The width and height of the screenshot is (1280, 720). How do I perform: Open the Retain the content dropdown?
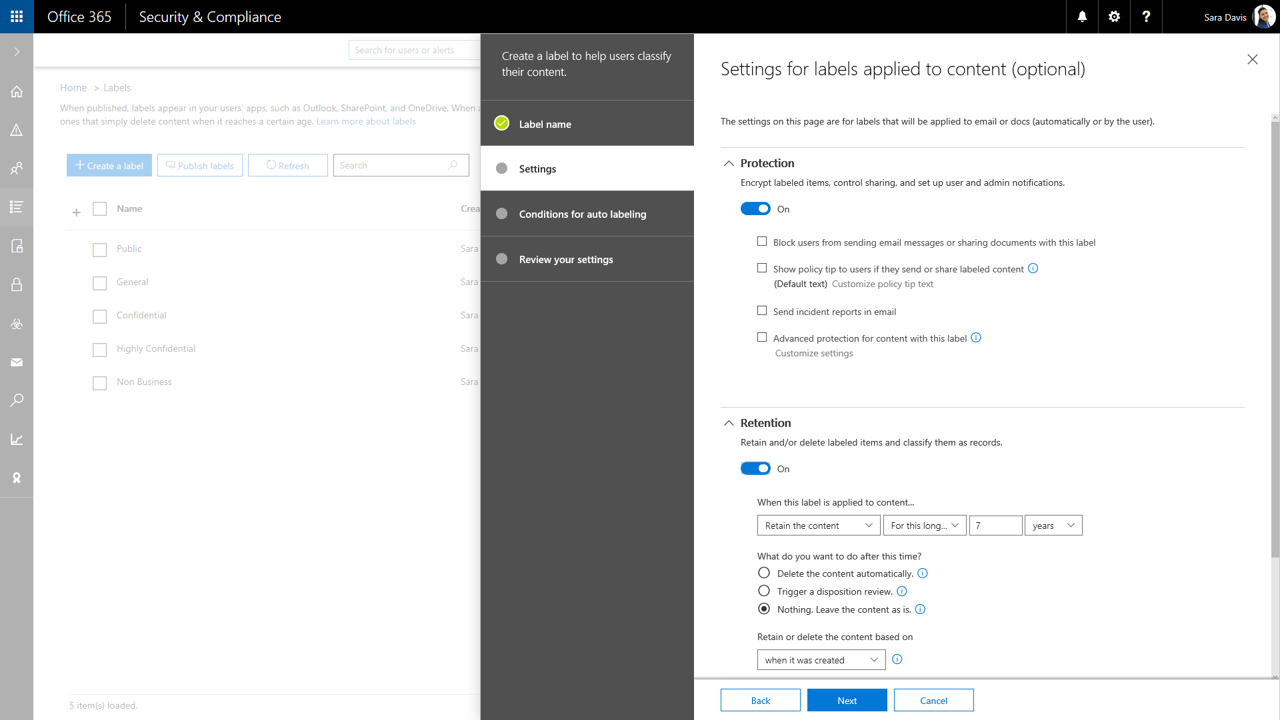click(817, 525)
